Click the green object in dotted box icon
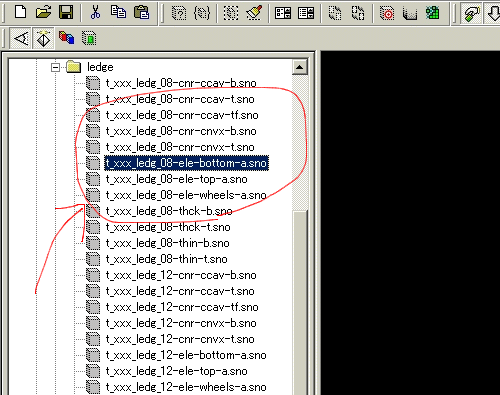500x395 pixels. pos(89,38)
